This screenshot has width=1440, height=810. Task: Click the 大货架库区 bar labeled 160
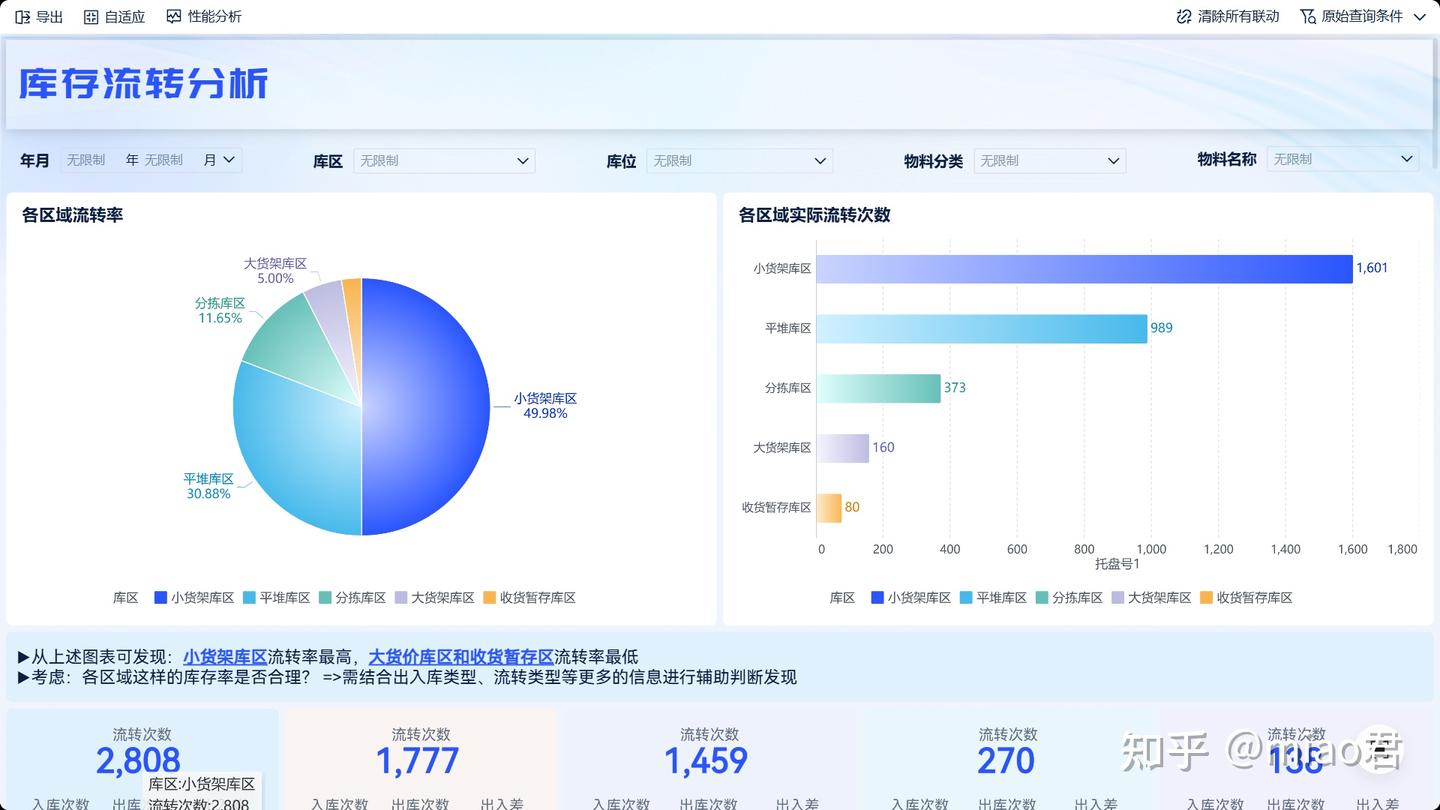click(x=843, y=448)
